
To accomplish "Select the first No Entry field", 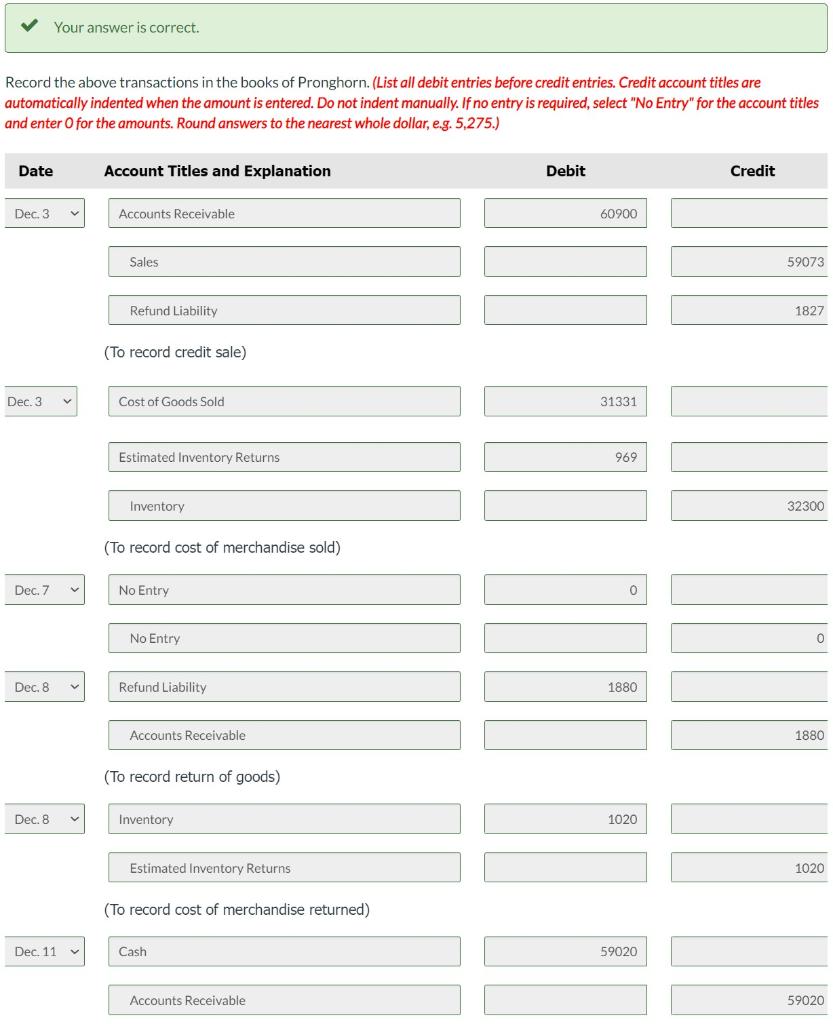I will tap(283, 589).
